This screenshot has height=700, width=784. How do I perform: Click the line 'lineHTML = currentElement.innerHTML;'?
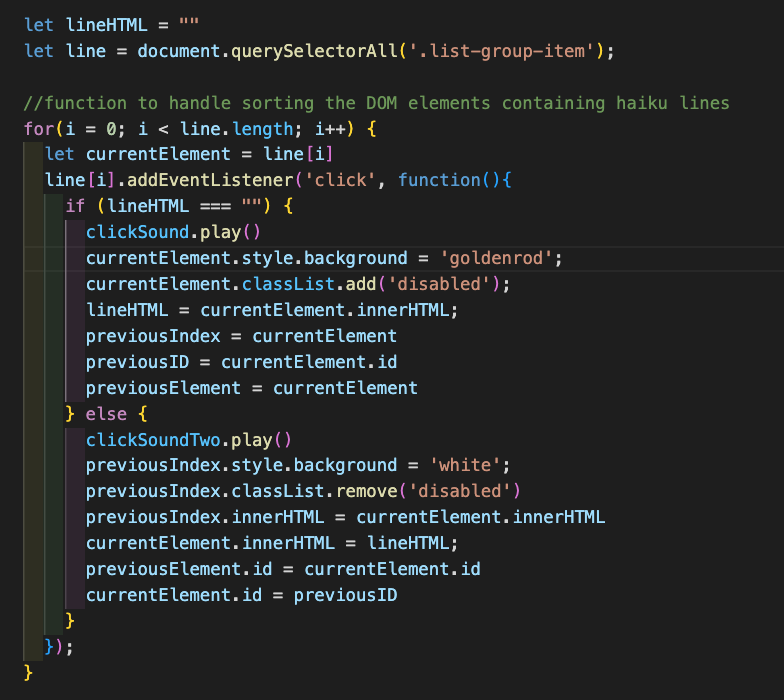(x=272, y=310)
